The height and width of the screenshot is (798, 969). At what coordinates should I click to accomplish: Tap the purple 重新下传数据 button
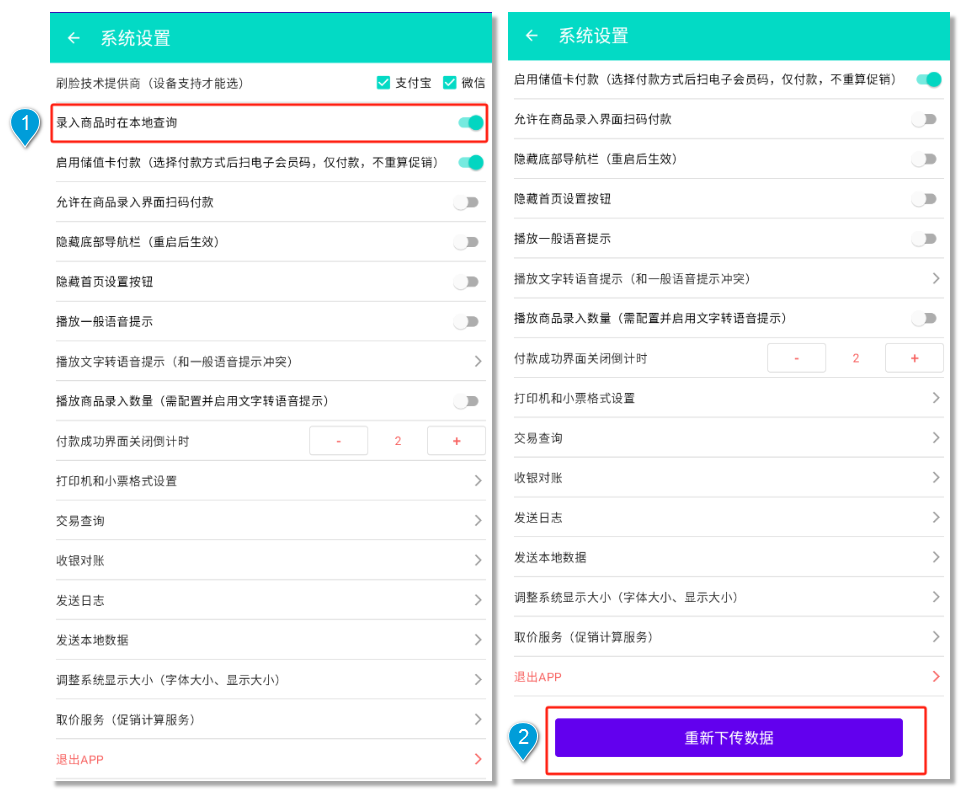[x=729, y=737]
